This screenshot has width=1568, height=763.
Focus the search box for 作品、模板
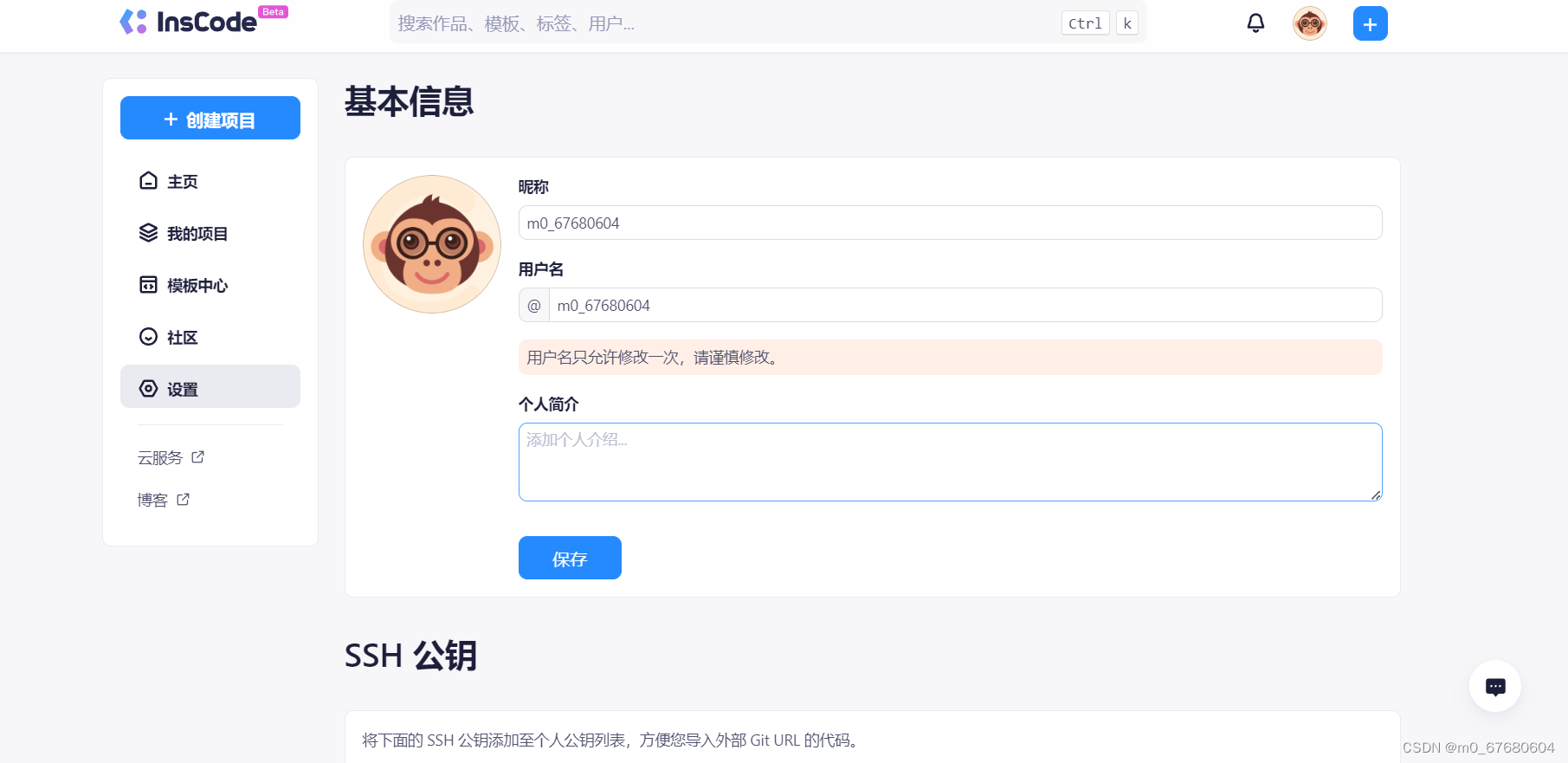point(768,23)
